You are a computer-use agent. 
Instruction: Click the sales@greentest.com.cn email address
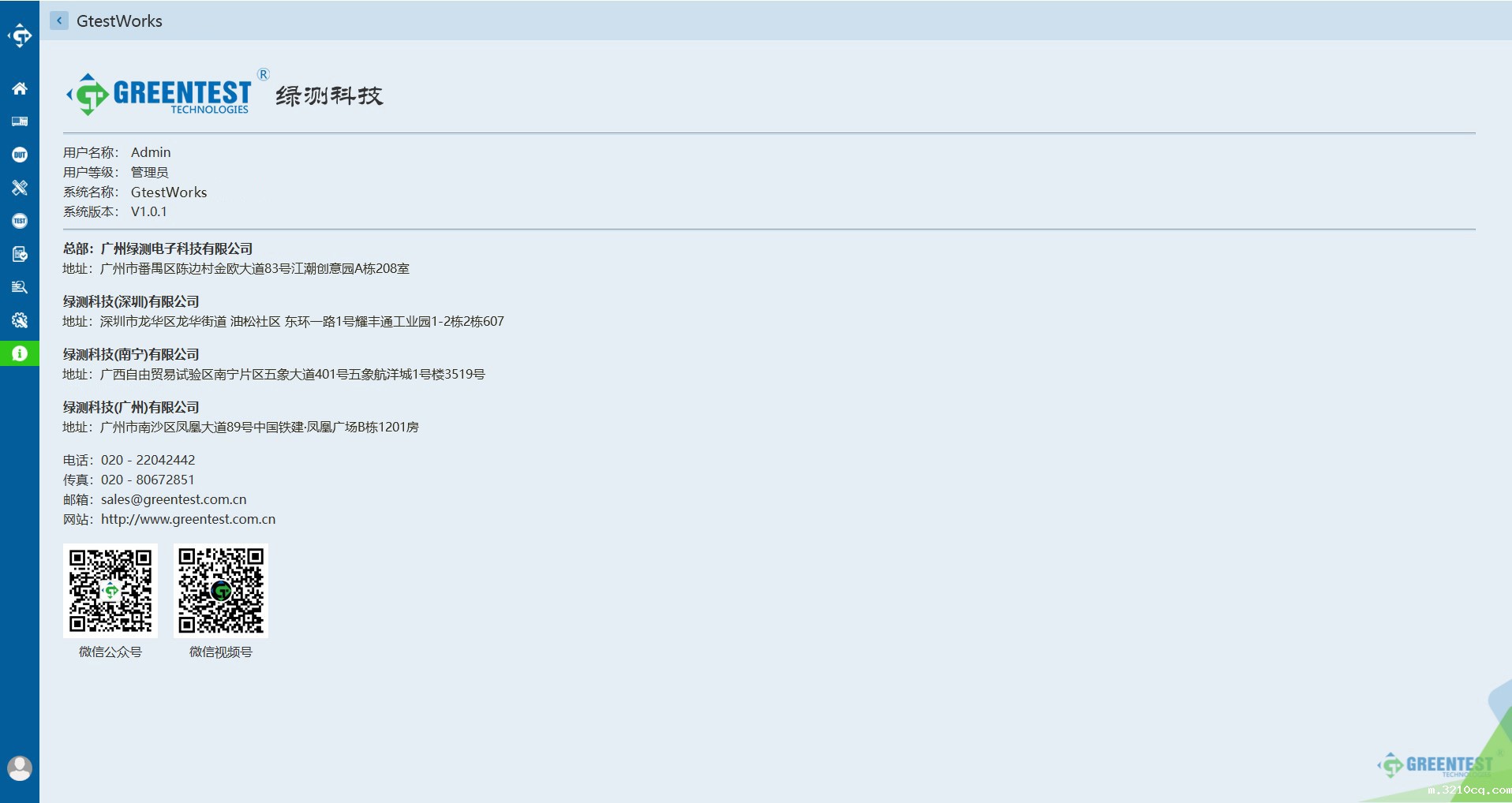174,499
